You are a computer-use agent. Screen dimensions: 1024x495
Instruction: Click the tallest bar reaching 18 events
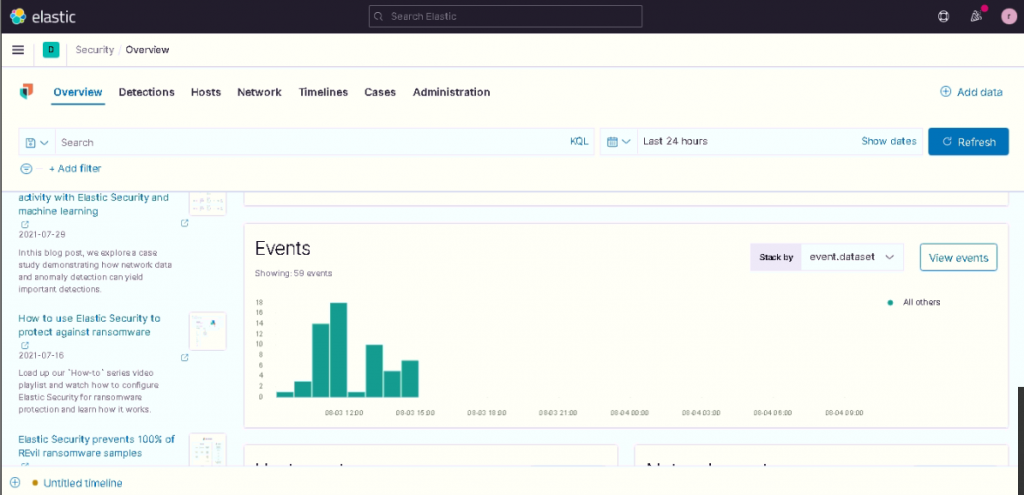click(x=338, y=349)
